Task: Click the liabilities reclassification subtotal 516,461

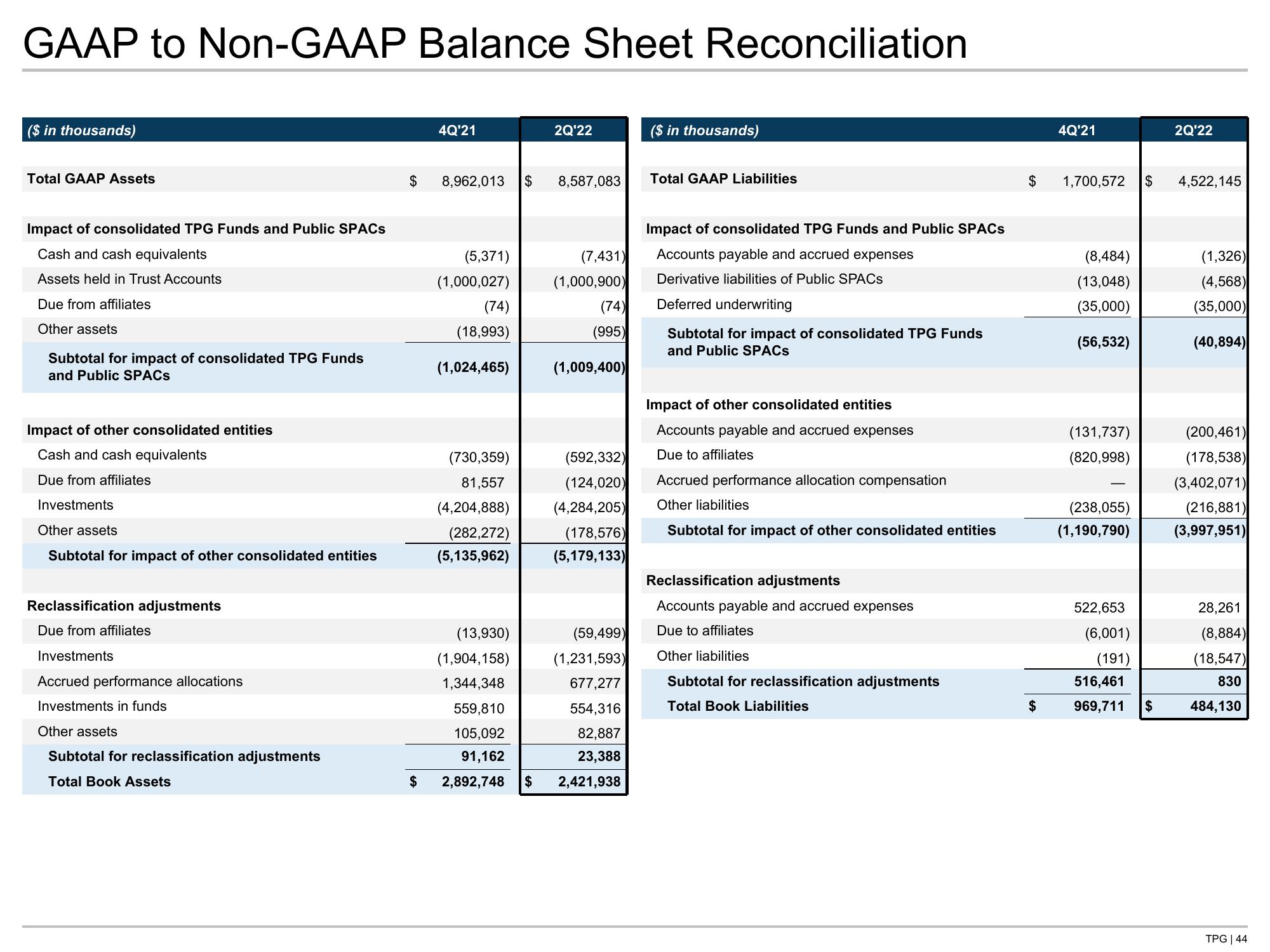Action: coord(1099,682)
